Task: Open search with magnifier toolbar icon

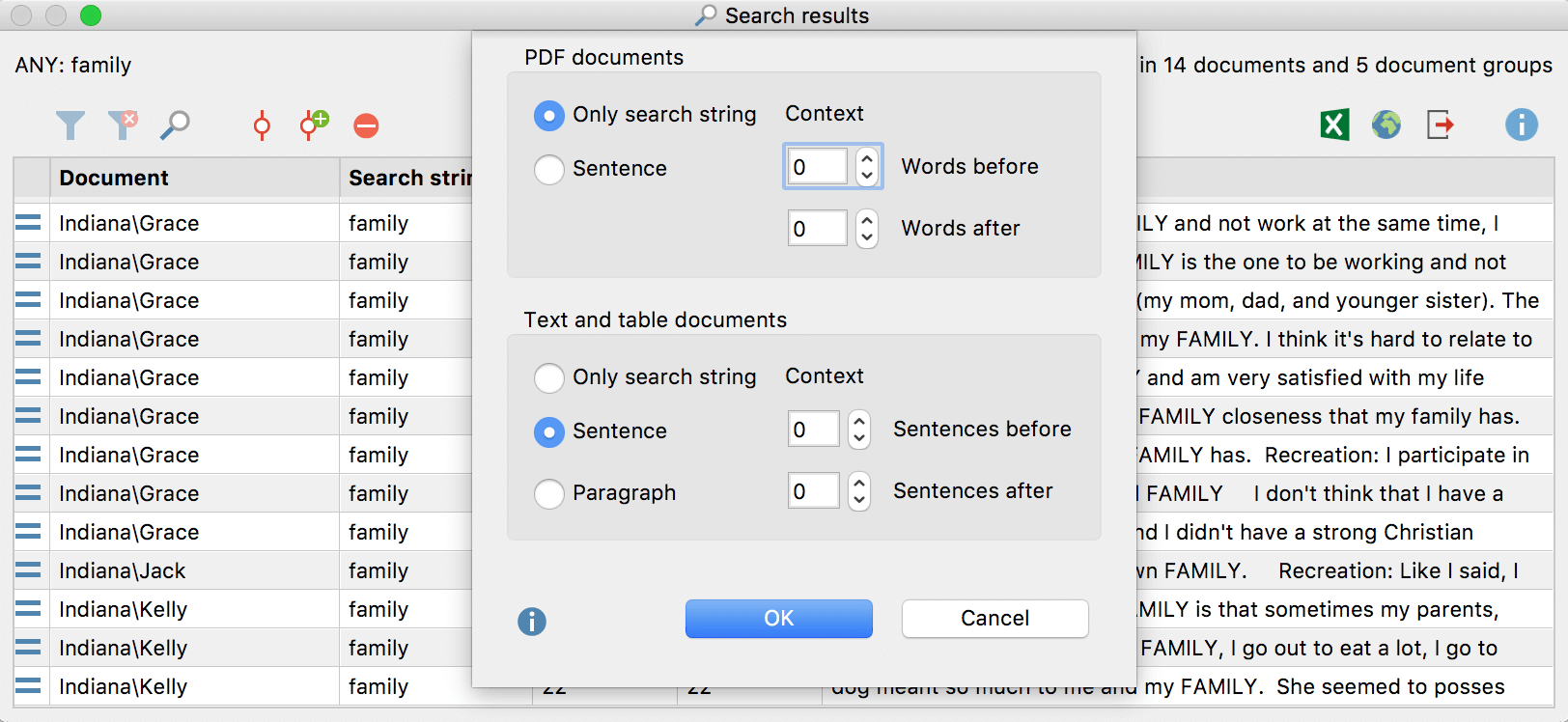Action: (175, 125)
